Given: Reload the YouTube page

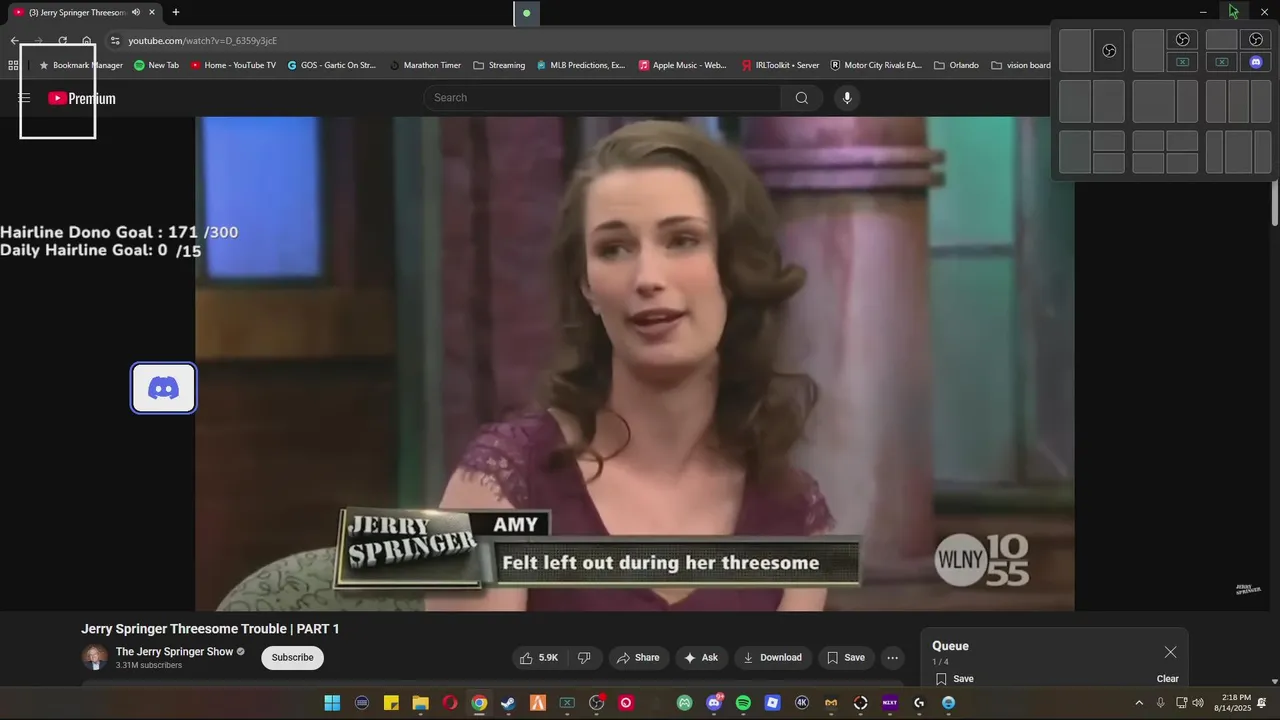Looking at the screenshot, I should [62, 41].
